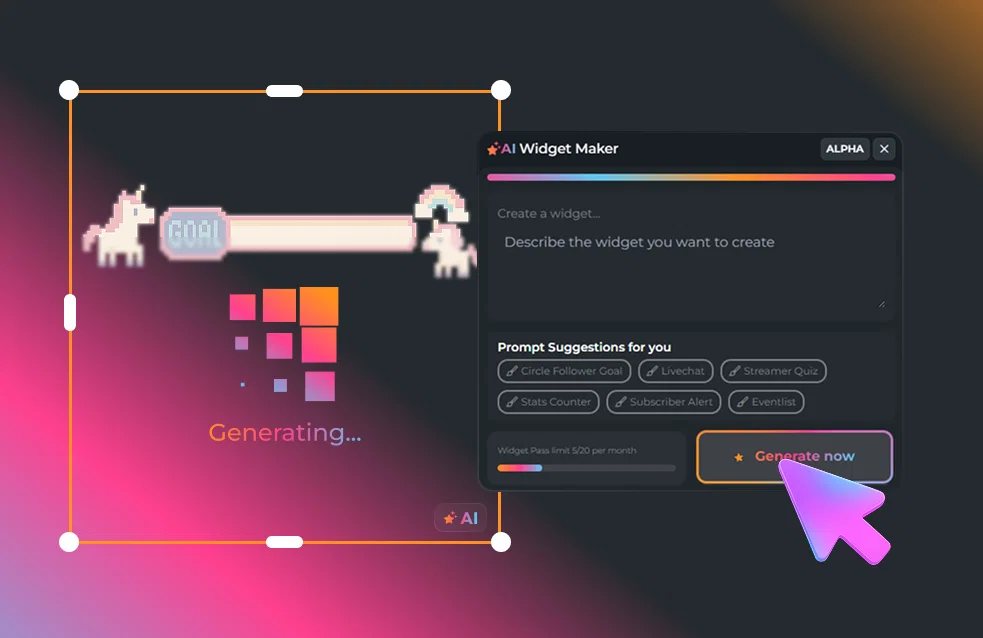Click the 'Generating...' text
Viewport: 983px width, 638px height.
(x=285, y=432)
